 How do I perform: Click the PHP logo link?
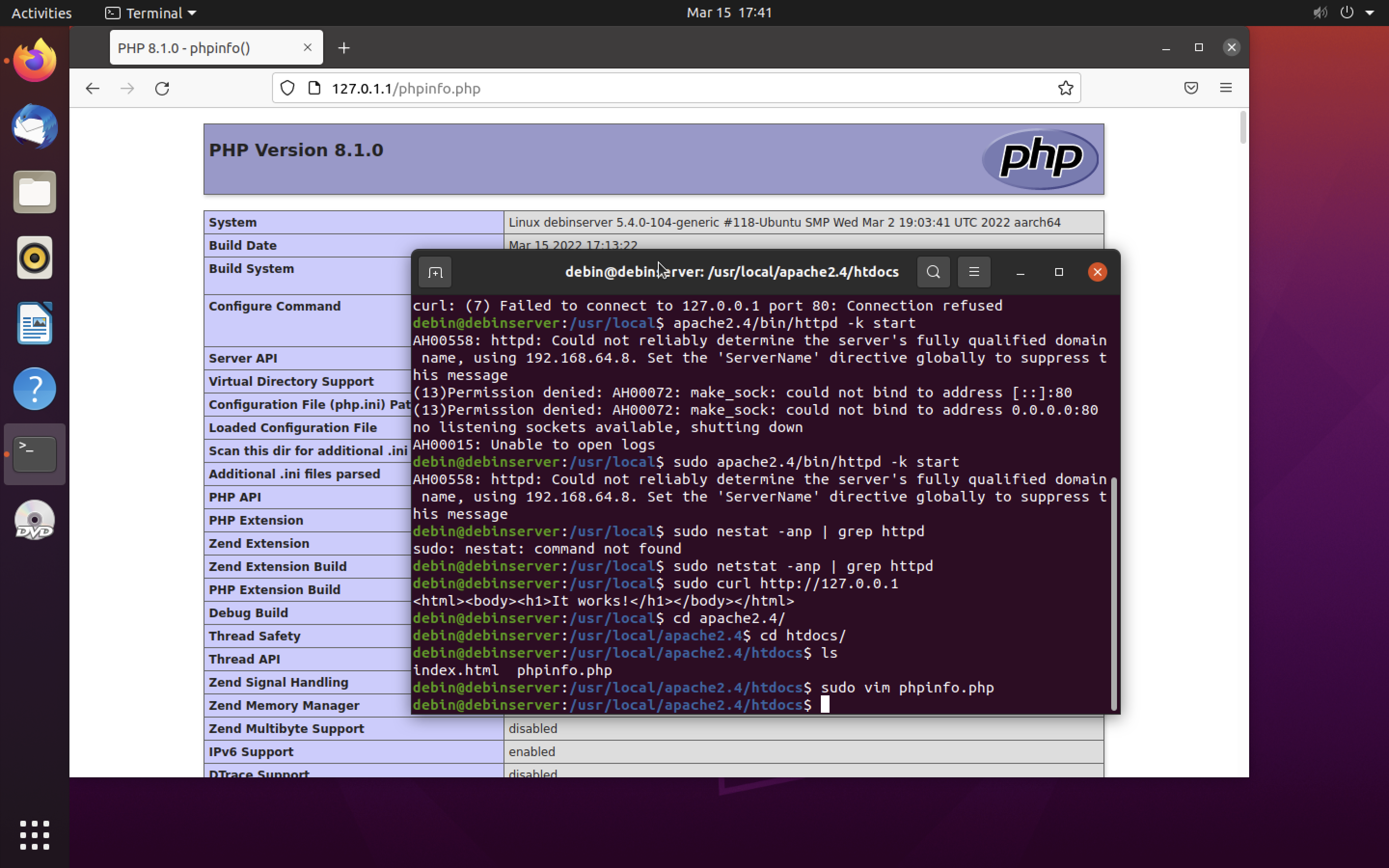click(x=1040, y=159)
